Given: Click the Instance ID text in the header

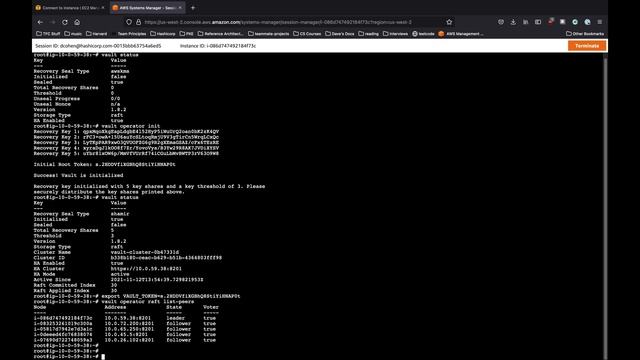Looking at the screenshot, I should pos(218,46).
